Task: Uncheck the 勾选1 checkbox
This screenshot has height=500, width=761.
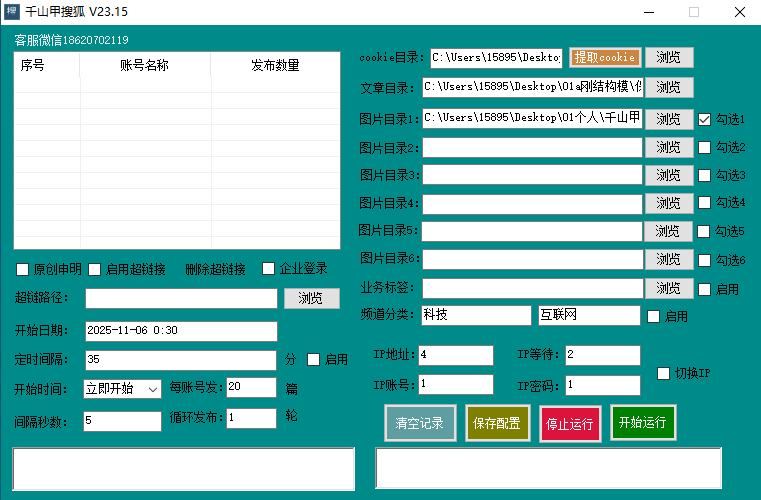Action: [x=704, y=119]
